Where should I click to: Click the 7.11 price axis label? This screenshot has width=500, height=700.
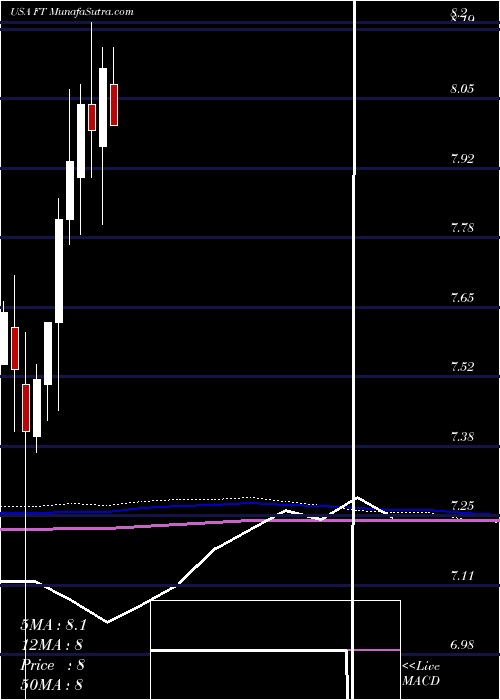click(x=462, y=575)
